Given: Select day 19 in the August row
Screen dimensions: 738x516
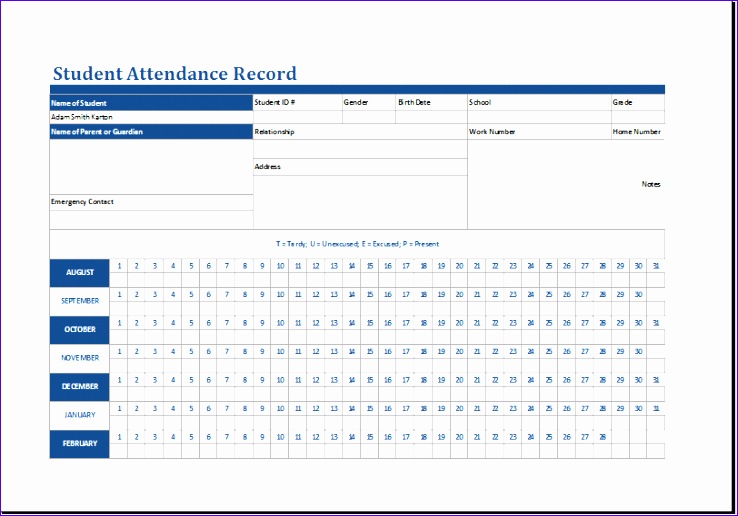Looking at the screenshot, I should pos(441,266).
